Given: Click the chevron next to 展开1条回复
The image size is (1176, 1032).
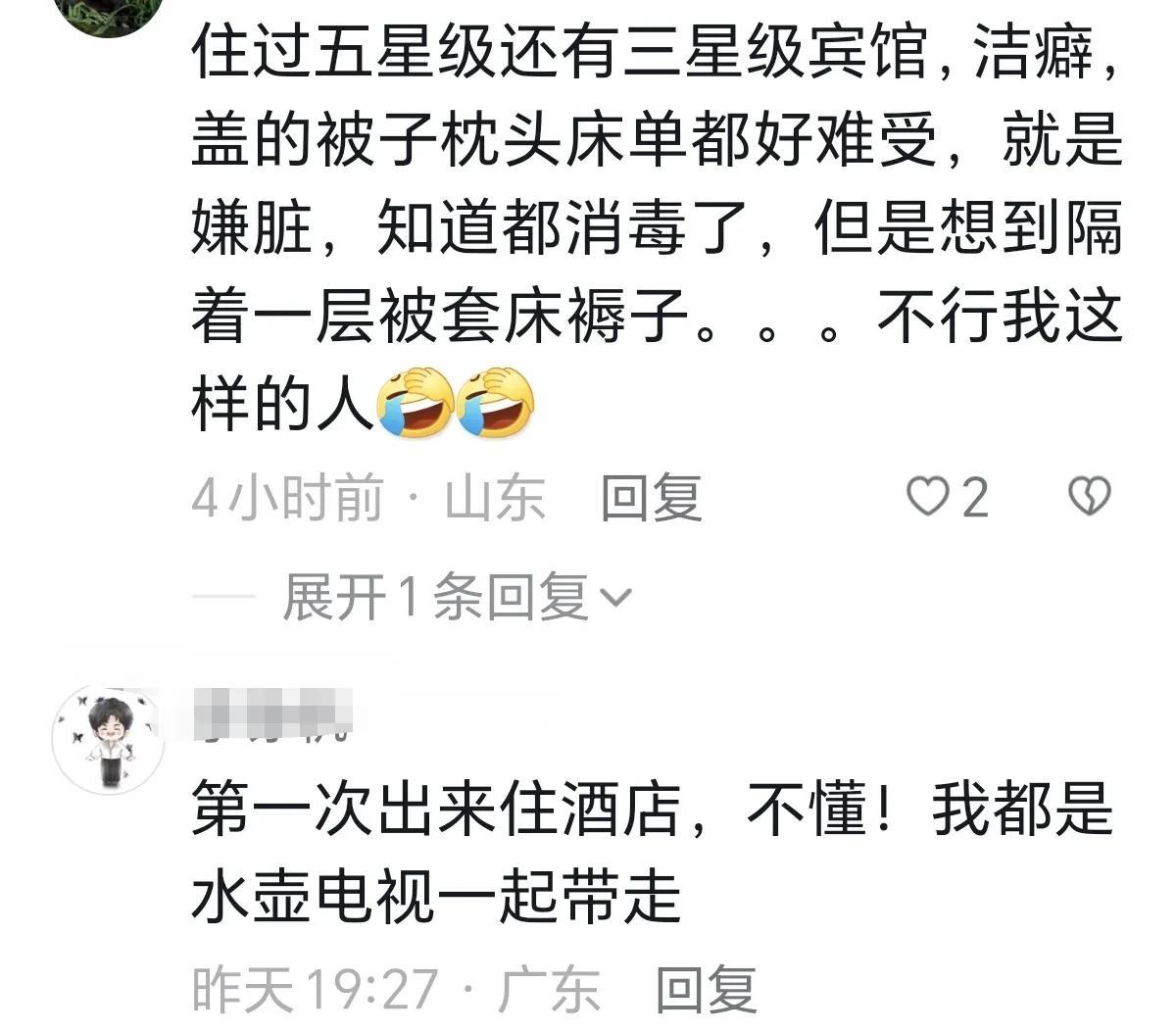Looking at the screenshot, I should (x=615, y=598).
